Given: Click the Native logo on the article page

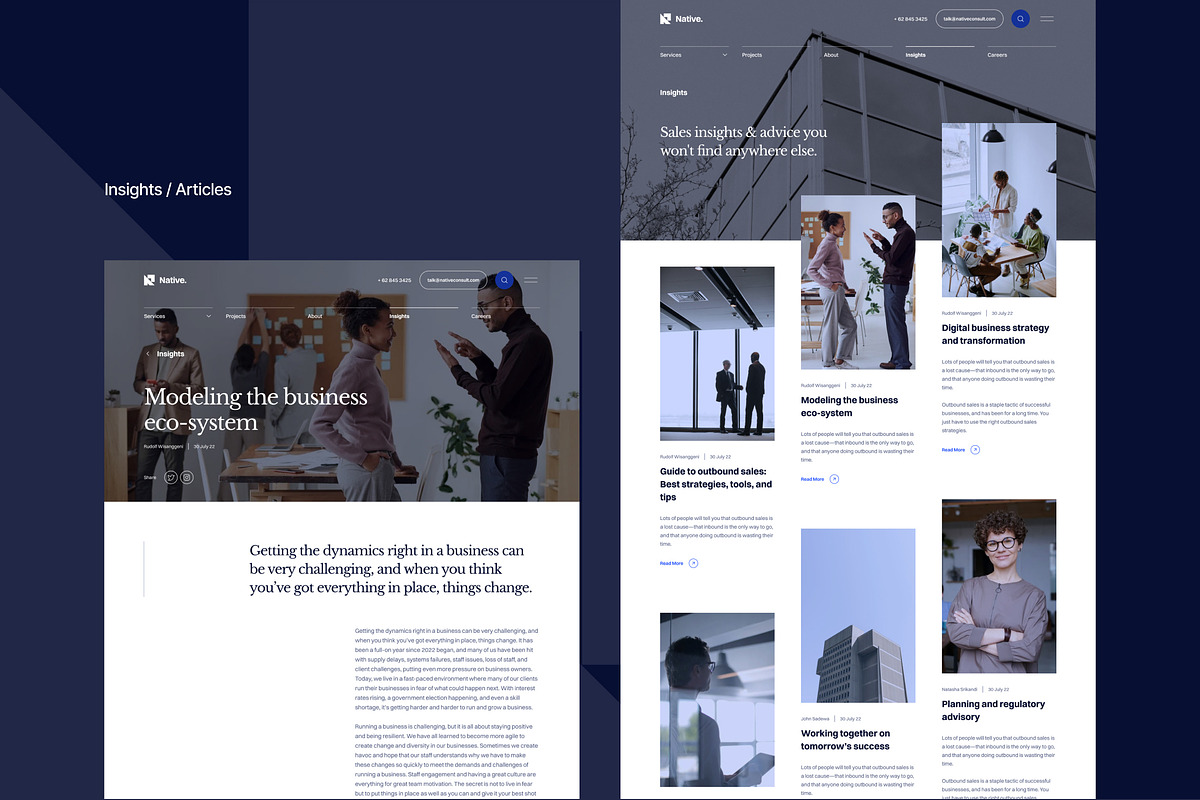Looking at the screenshot, I should 164,280.
